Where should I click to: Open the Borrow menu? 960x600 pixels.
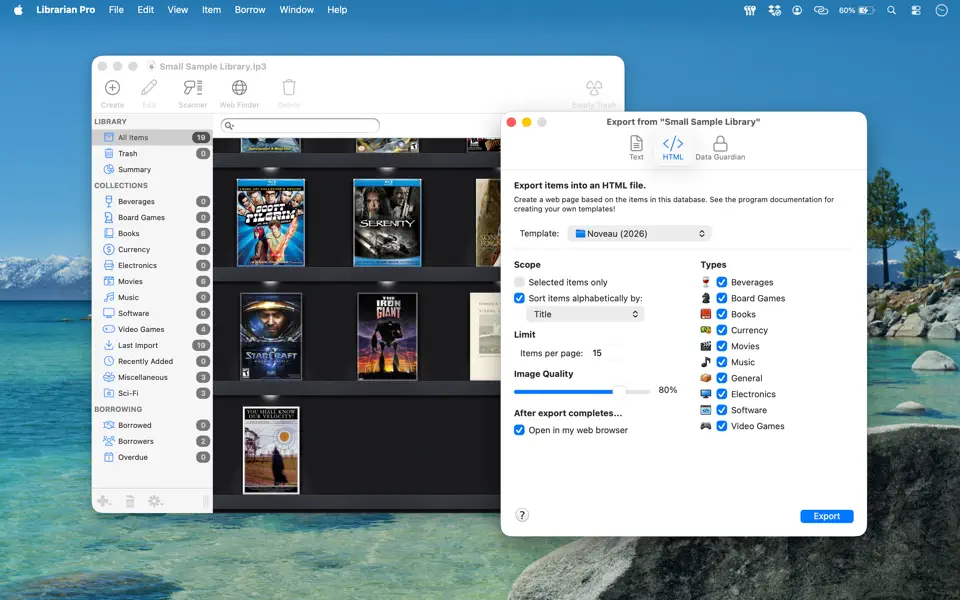[249, 9]
